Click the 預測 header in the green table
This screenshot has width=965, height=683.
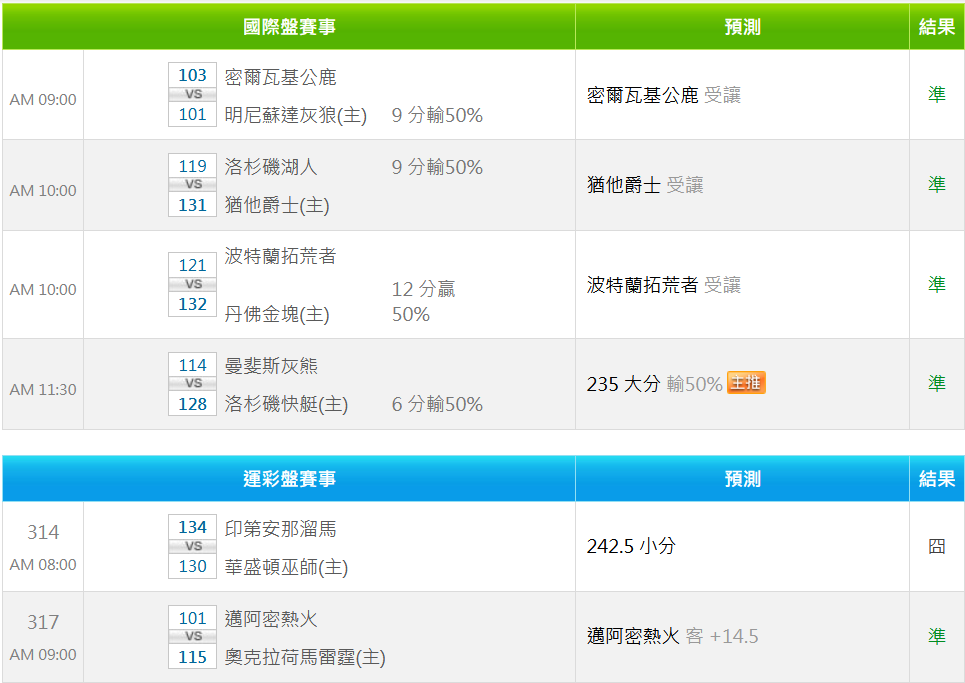742,27
